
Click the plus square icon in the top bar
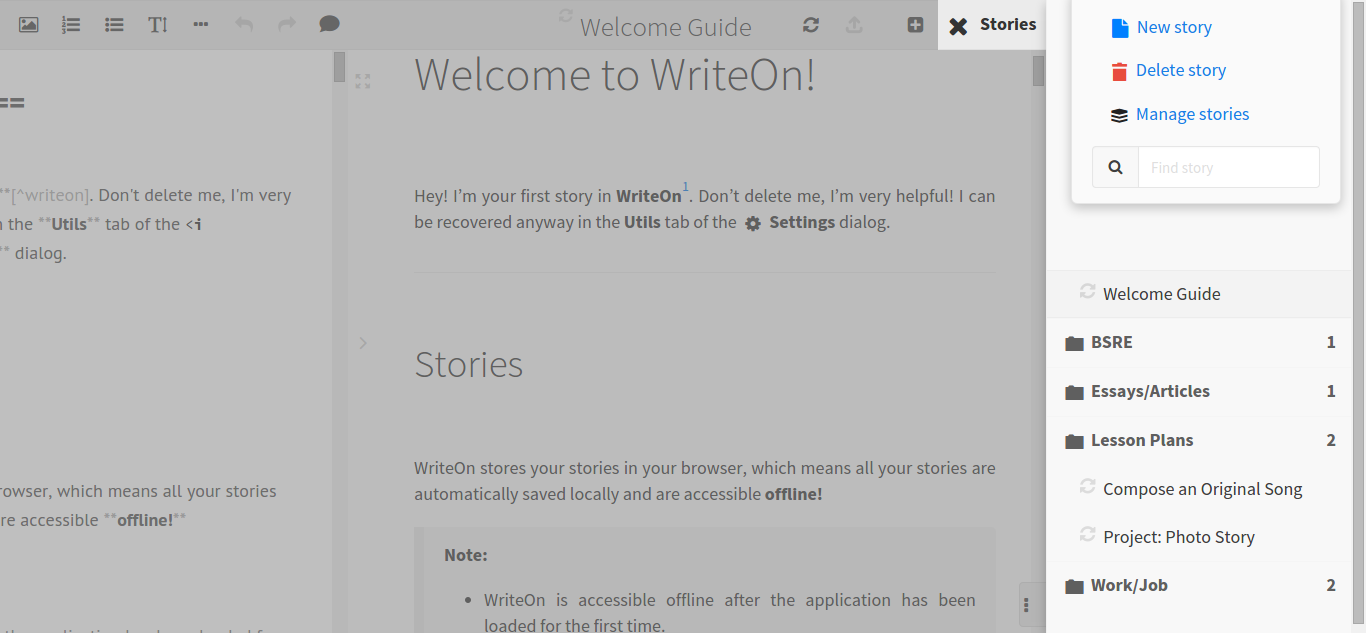tap(915, 25)
